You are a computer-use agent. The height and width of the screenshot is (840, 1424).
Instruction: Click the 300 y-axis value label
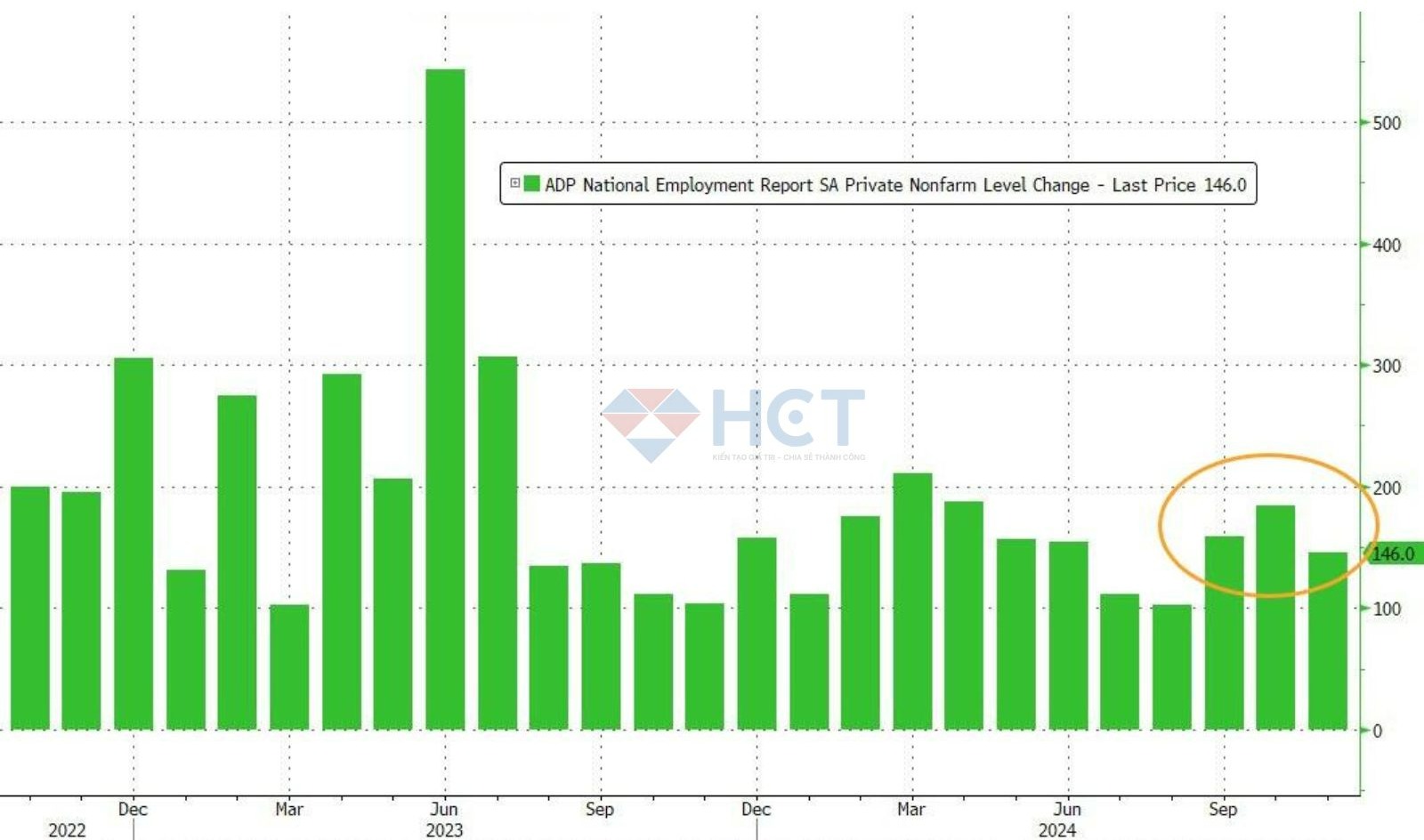(x=1386, y=366)
